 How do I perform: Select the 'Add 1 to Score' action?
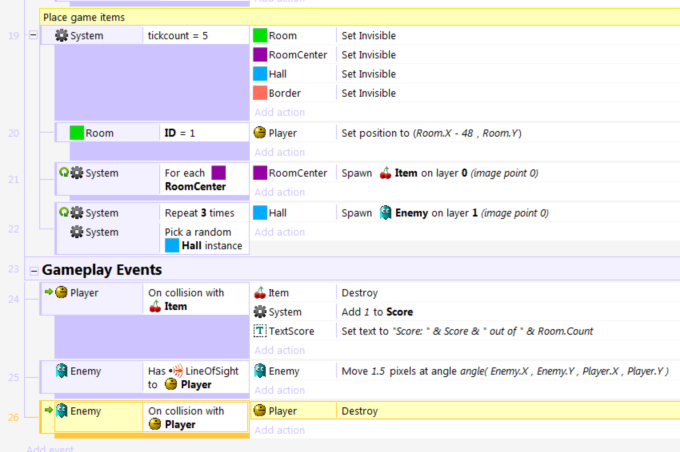380,312
